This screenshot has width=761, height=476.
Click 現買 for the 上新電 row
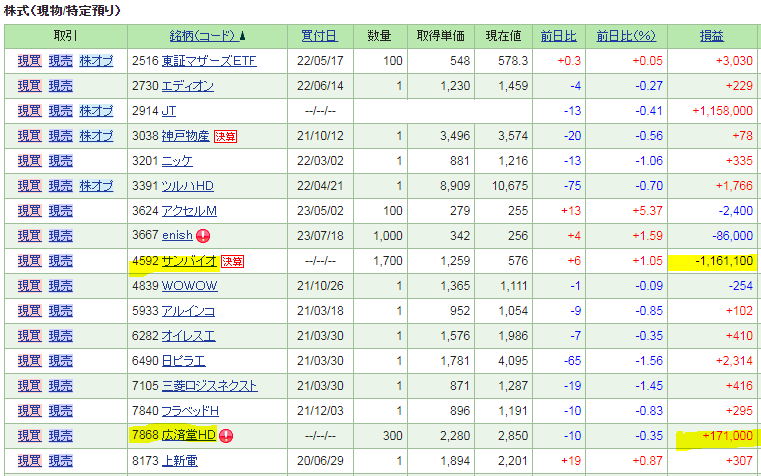[x=30, y=461]
